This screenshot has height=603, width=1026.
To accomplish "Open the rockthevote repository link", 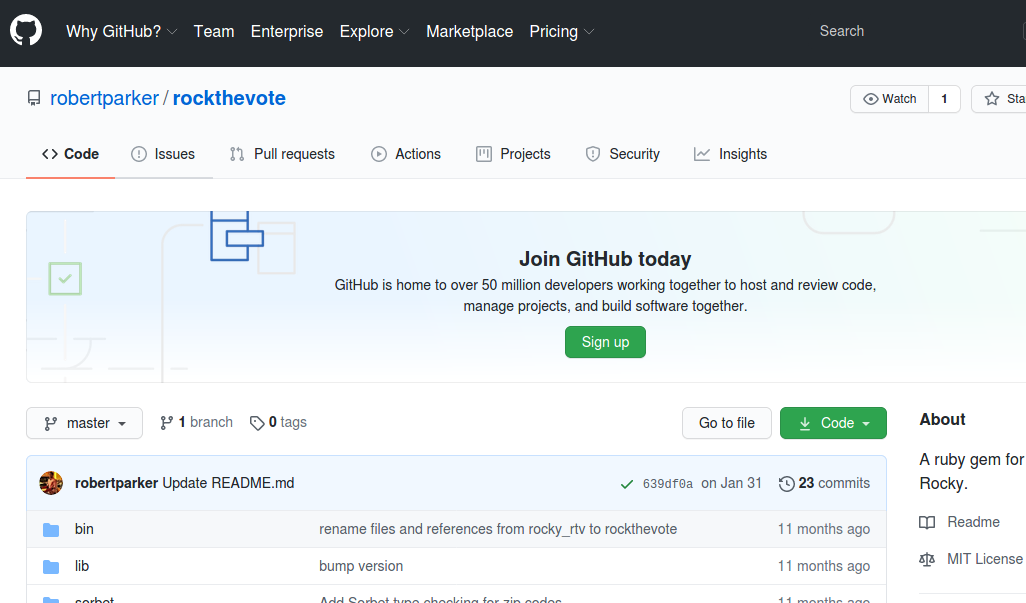I will (229, 98).
